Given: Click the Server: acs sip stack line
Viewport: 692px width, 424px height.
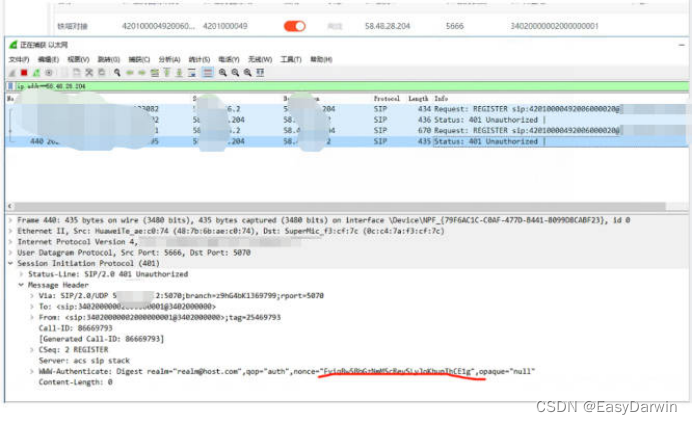Looking at the screenshot, I should 84,360.
